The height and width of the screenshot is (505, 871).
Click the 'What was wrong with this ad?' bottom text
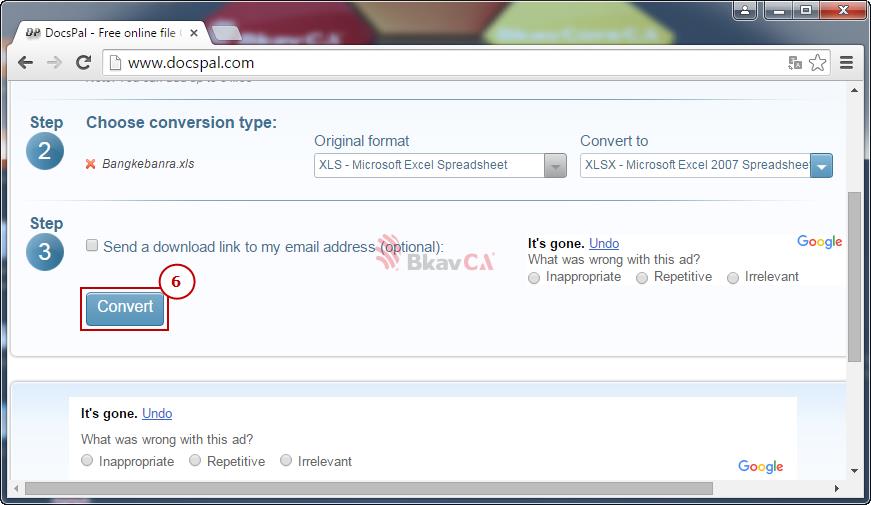[x=167, y=439]
